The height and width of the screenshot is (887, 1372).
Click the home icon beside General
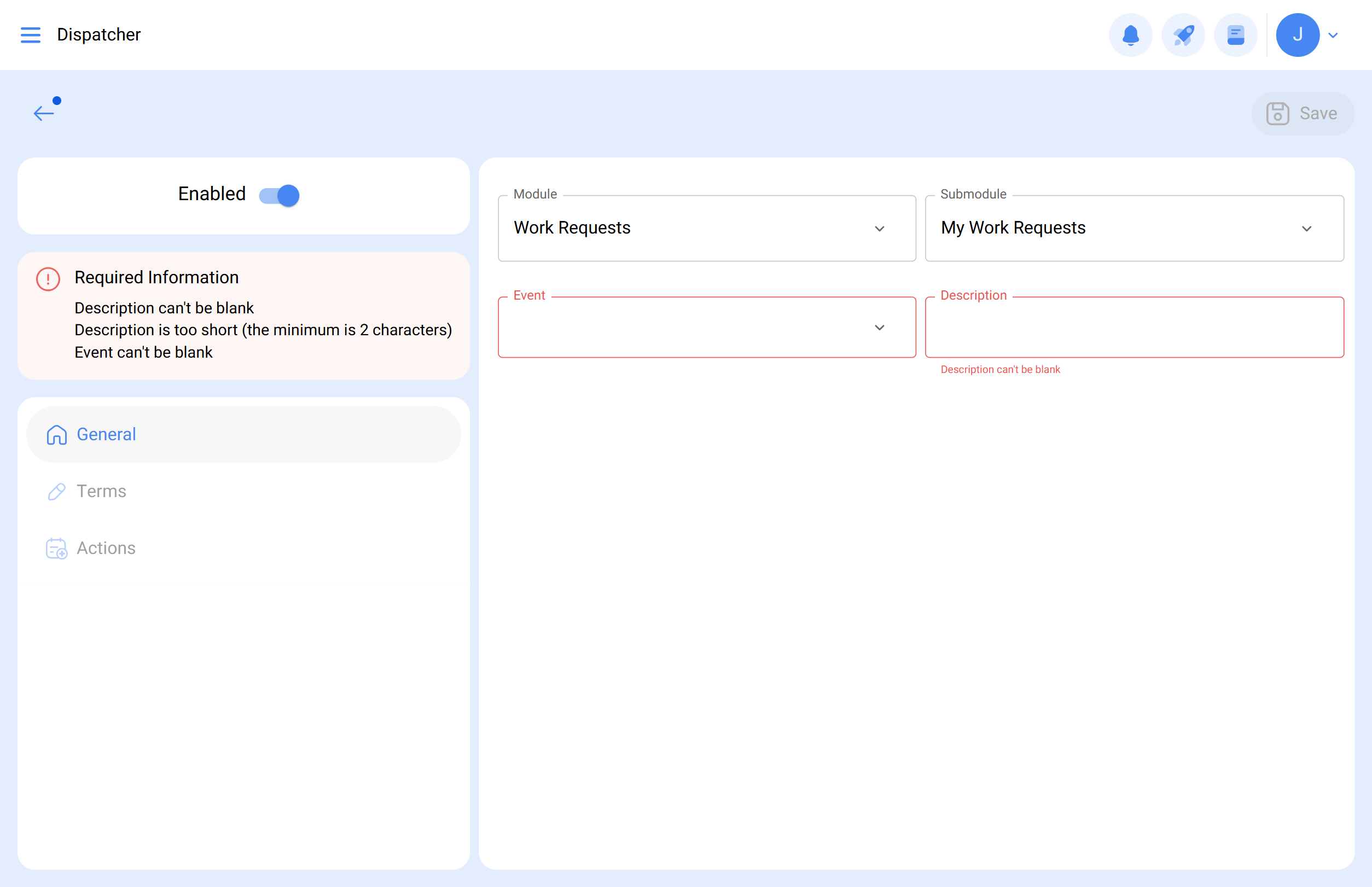click(56, 435)
